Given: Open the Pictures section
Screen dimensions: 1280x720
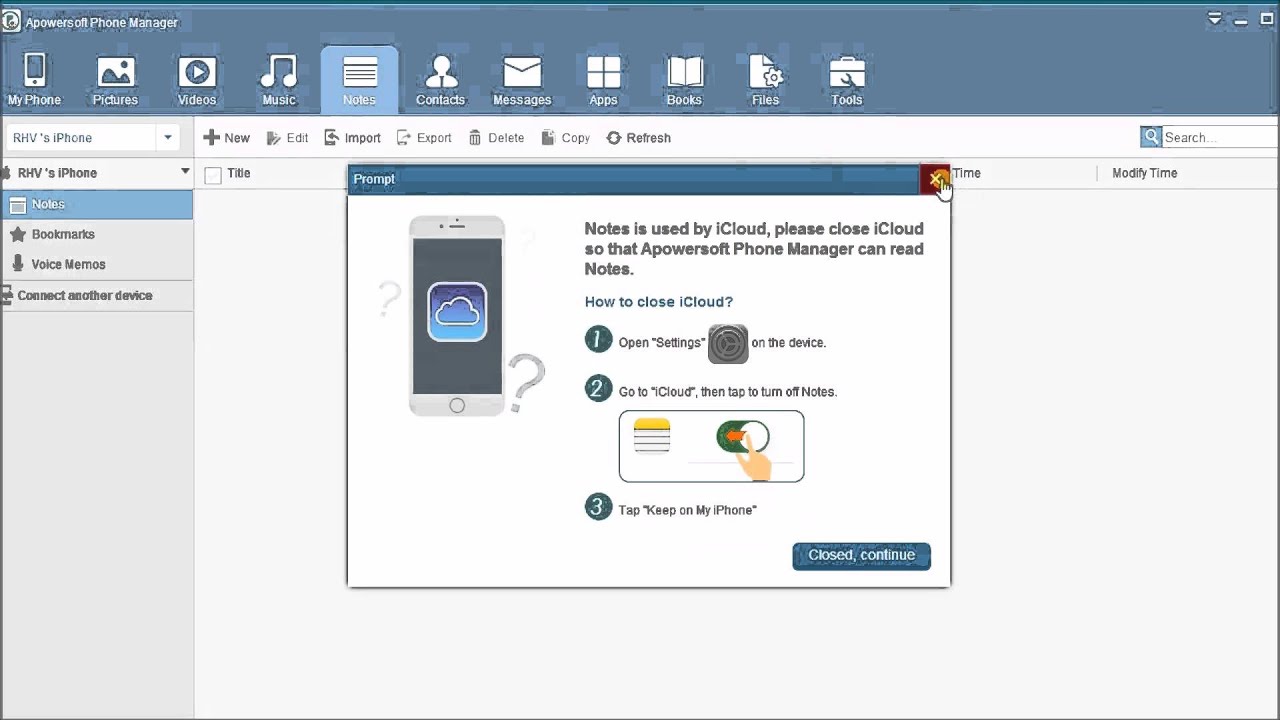Looking at the screenshot, I should pos(116,80).
